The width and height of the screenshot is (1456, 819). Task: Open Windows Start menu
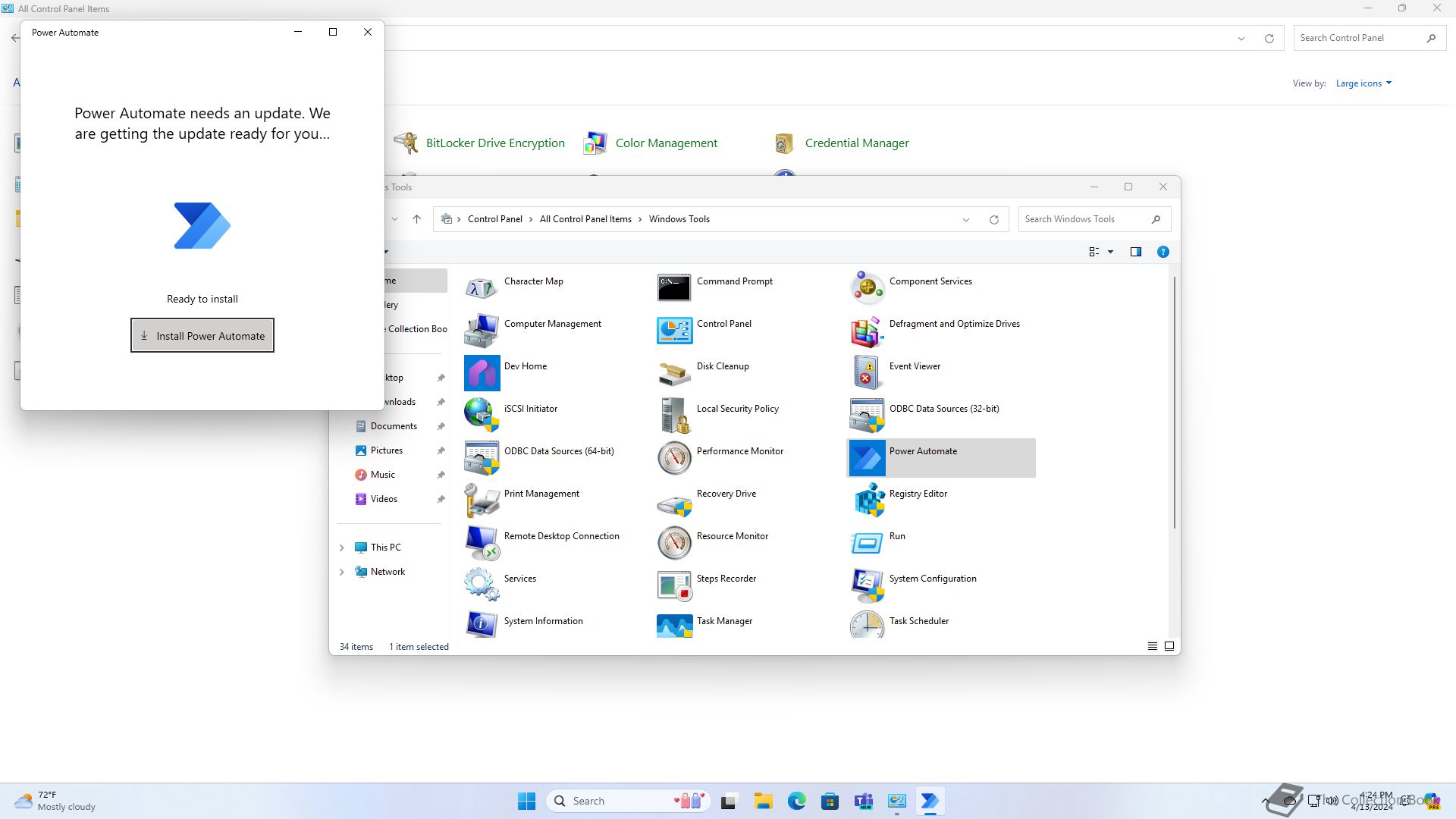click(x=526, y=801)
